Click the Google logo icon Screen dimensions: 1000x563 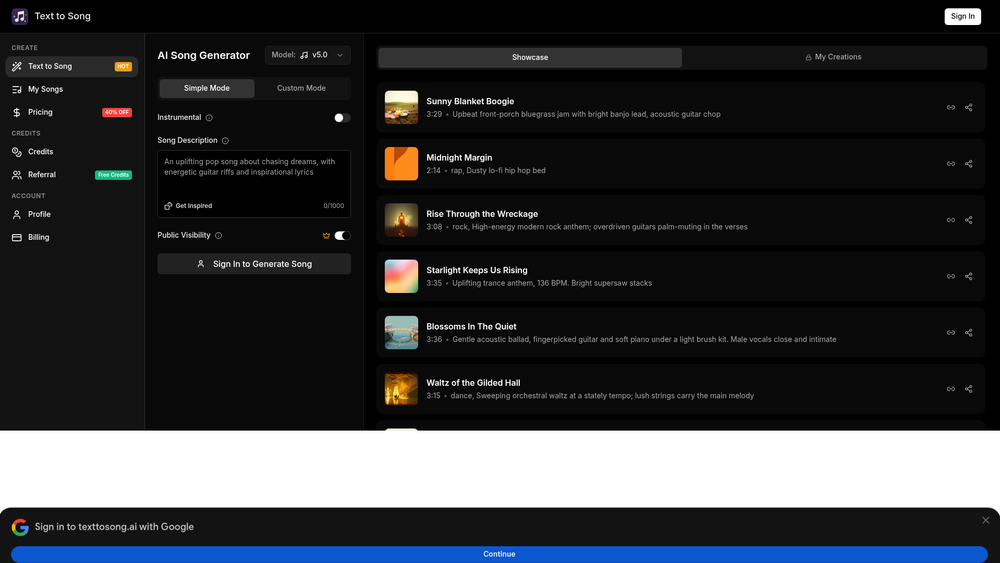pos(20,527)
